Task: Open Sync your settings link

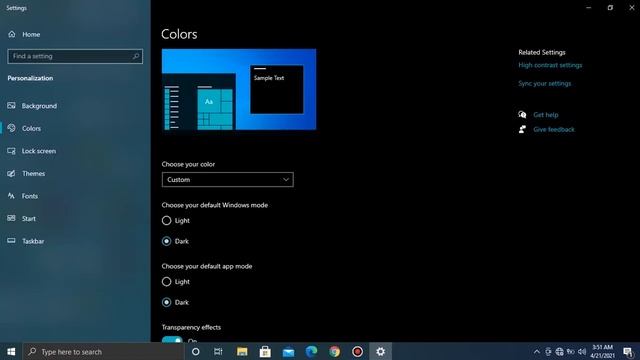Action: (x=544, y=84)
